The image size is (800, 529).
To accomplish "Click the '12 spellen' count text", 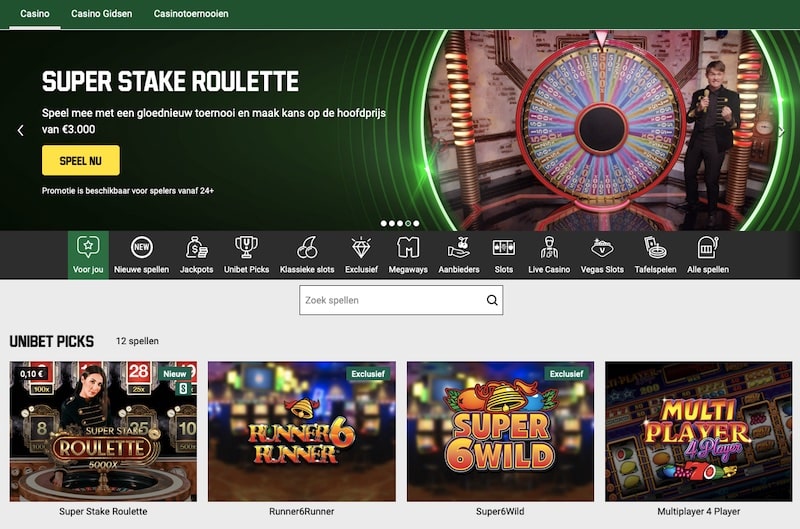I will click(x=137, y=341).
